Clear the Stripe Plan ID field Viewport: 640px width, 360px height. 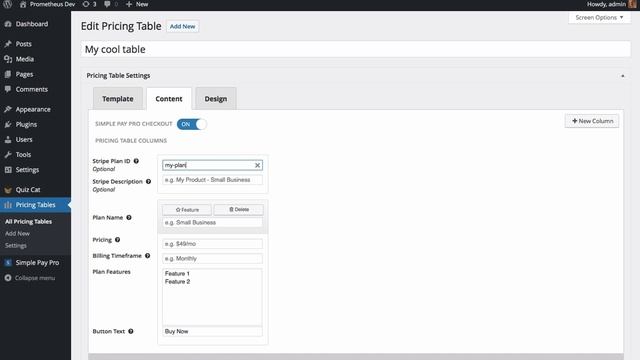coord(258,165)
